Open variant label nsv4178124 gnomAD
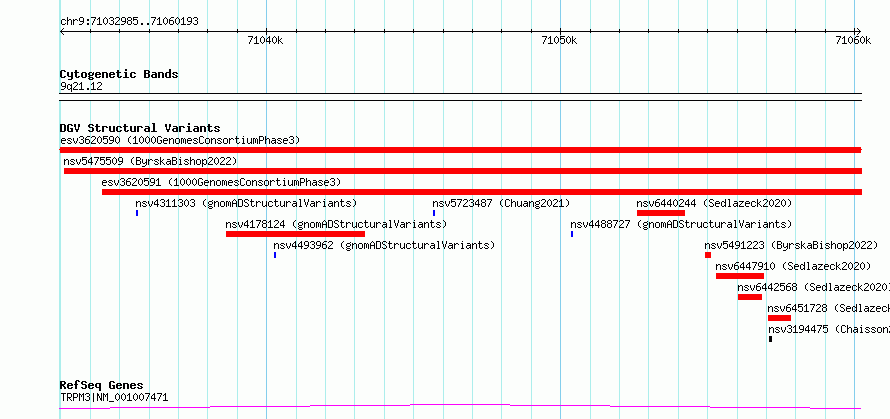 pos(336,224)
